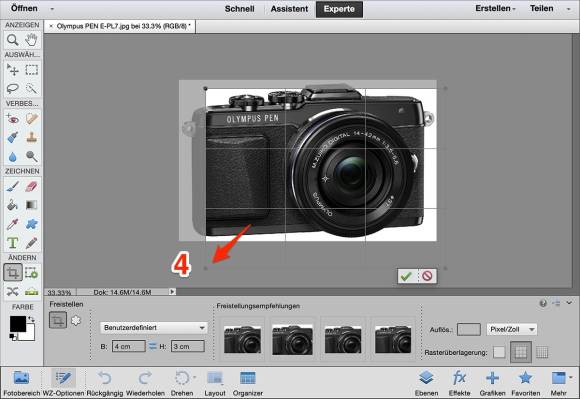Pick the Eraser tool
Screen dimensions: 580x399
point(31,186)
